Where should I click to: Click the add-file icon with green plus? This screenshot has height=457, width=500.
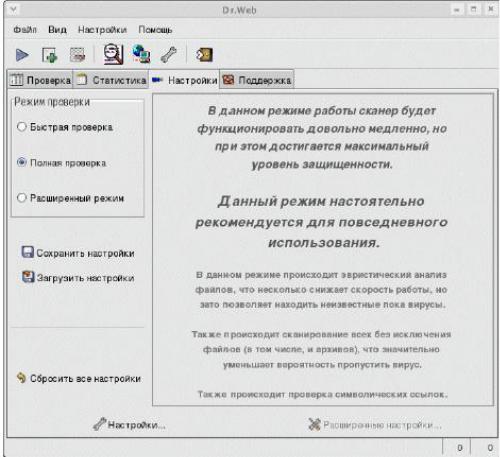pos(50,55)
